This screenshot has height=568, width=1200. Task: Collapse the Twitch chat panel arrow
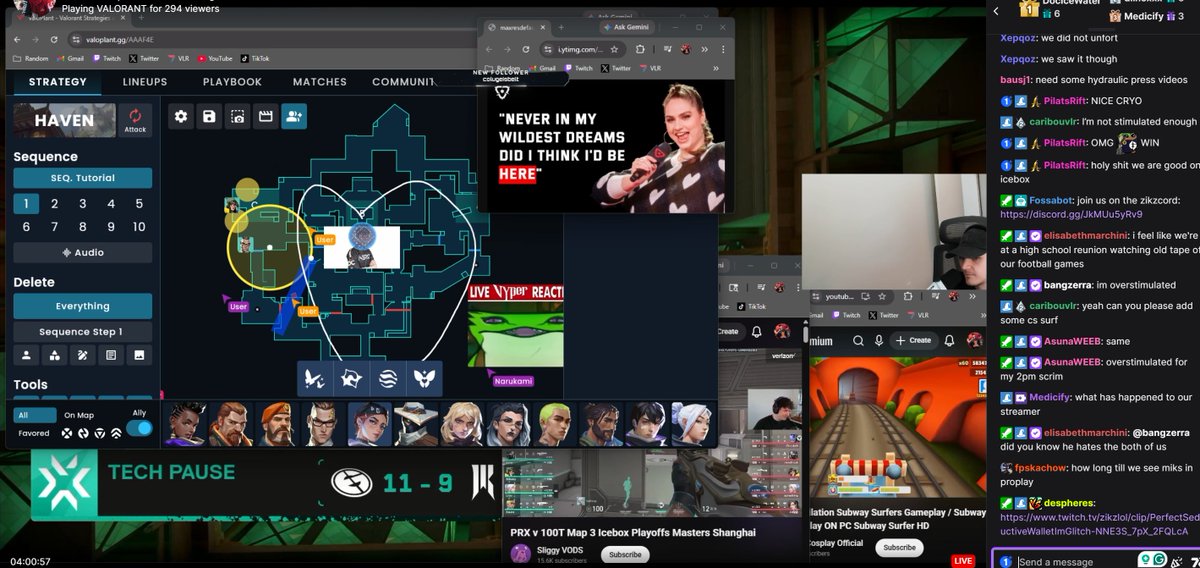click(x=996, y=10)
